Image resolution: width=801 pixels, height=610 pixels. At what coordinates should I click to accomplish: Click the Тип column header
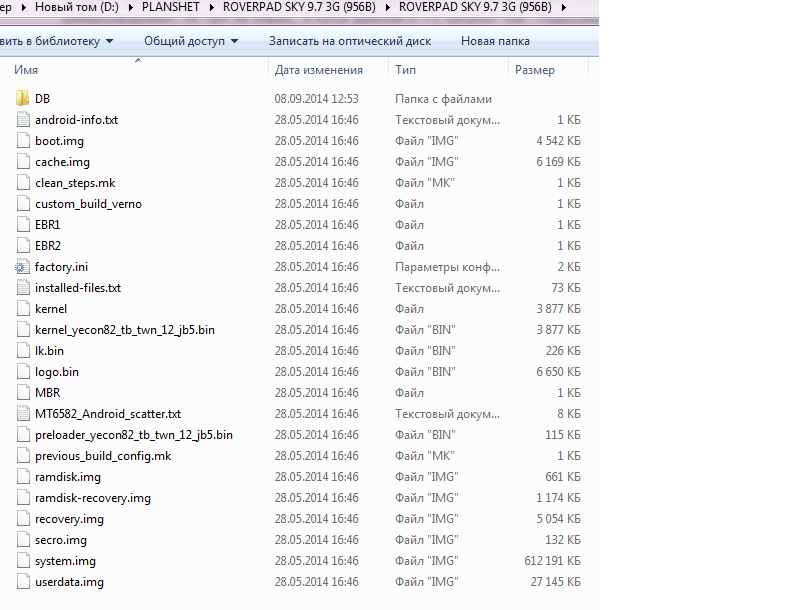pyautogui.click(x=405, y=70)
